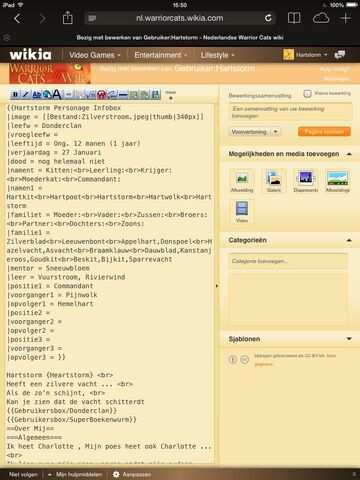The image size is (360, 480).
Task: Collapse the bottom toolbar with the double chevron
Action: coord(354,474)
